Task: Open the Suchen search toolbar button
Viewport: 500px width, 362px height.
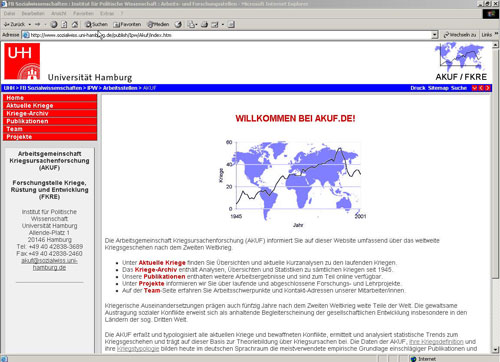Action: (x=96, y=24)
